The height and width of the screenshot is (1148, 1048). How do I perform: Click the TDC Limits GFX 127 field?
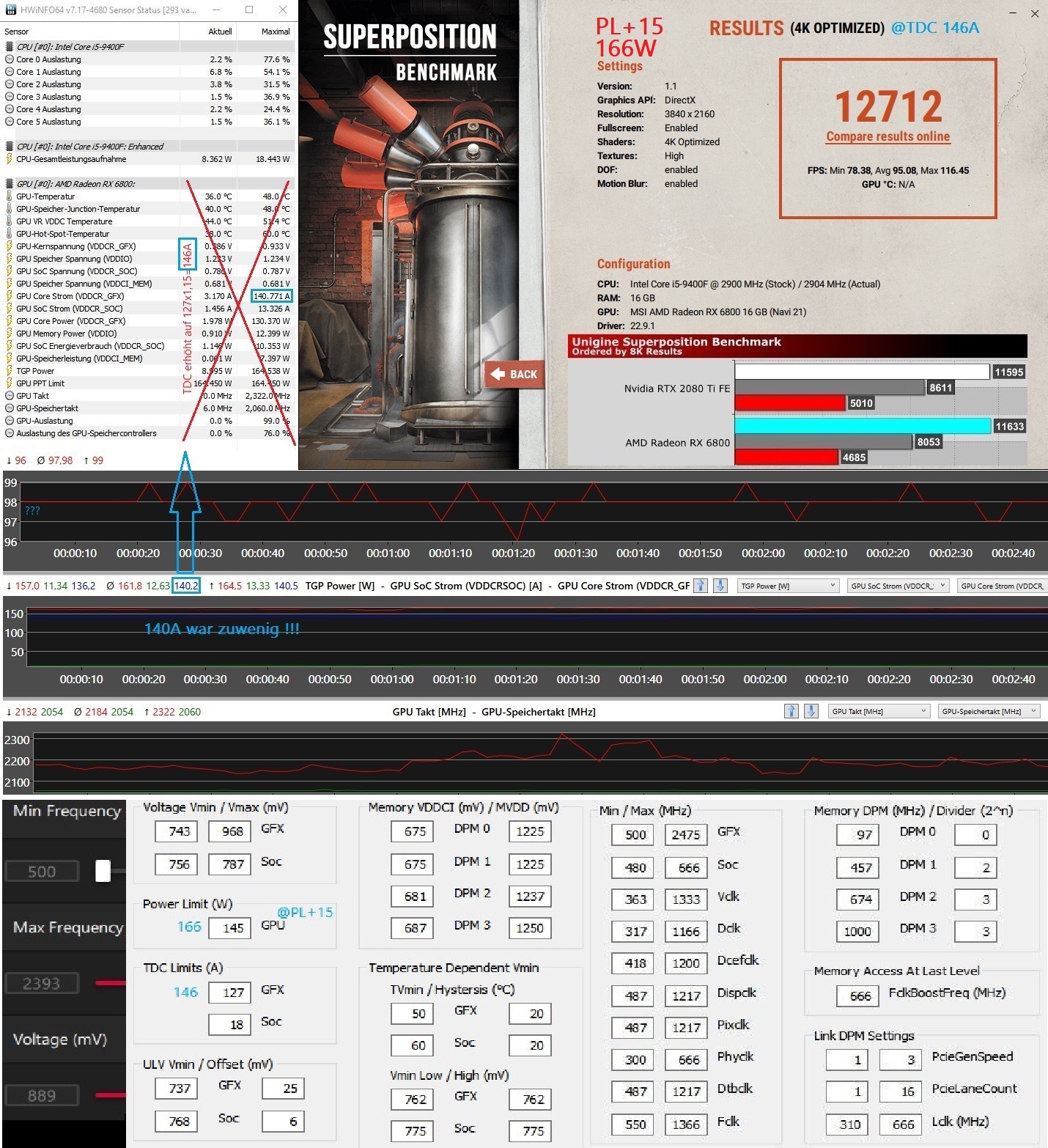[x=232, y=993]
